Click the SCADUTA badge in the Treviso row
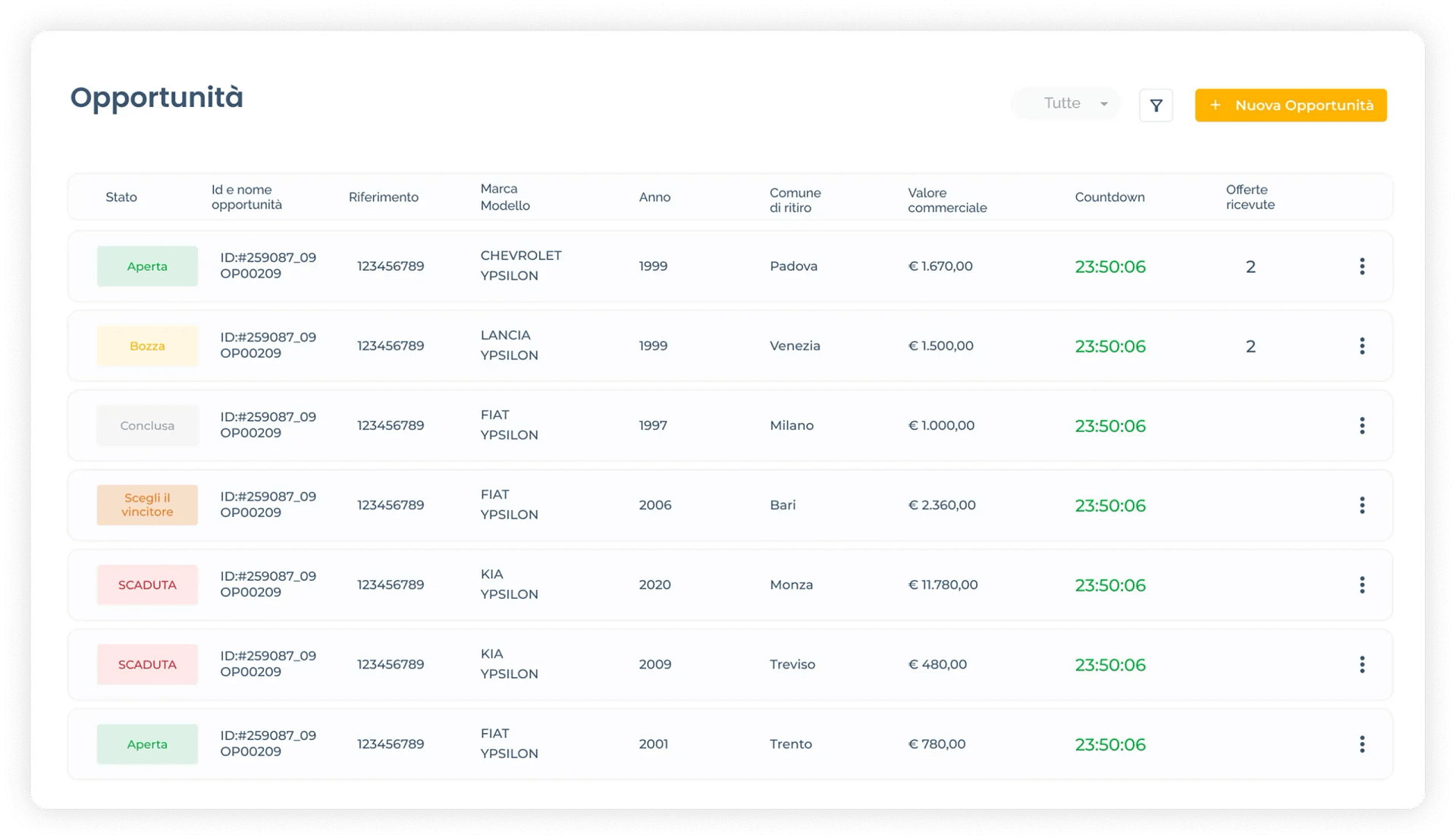This screenshot has width=1456, height=840. click(147, 664)
